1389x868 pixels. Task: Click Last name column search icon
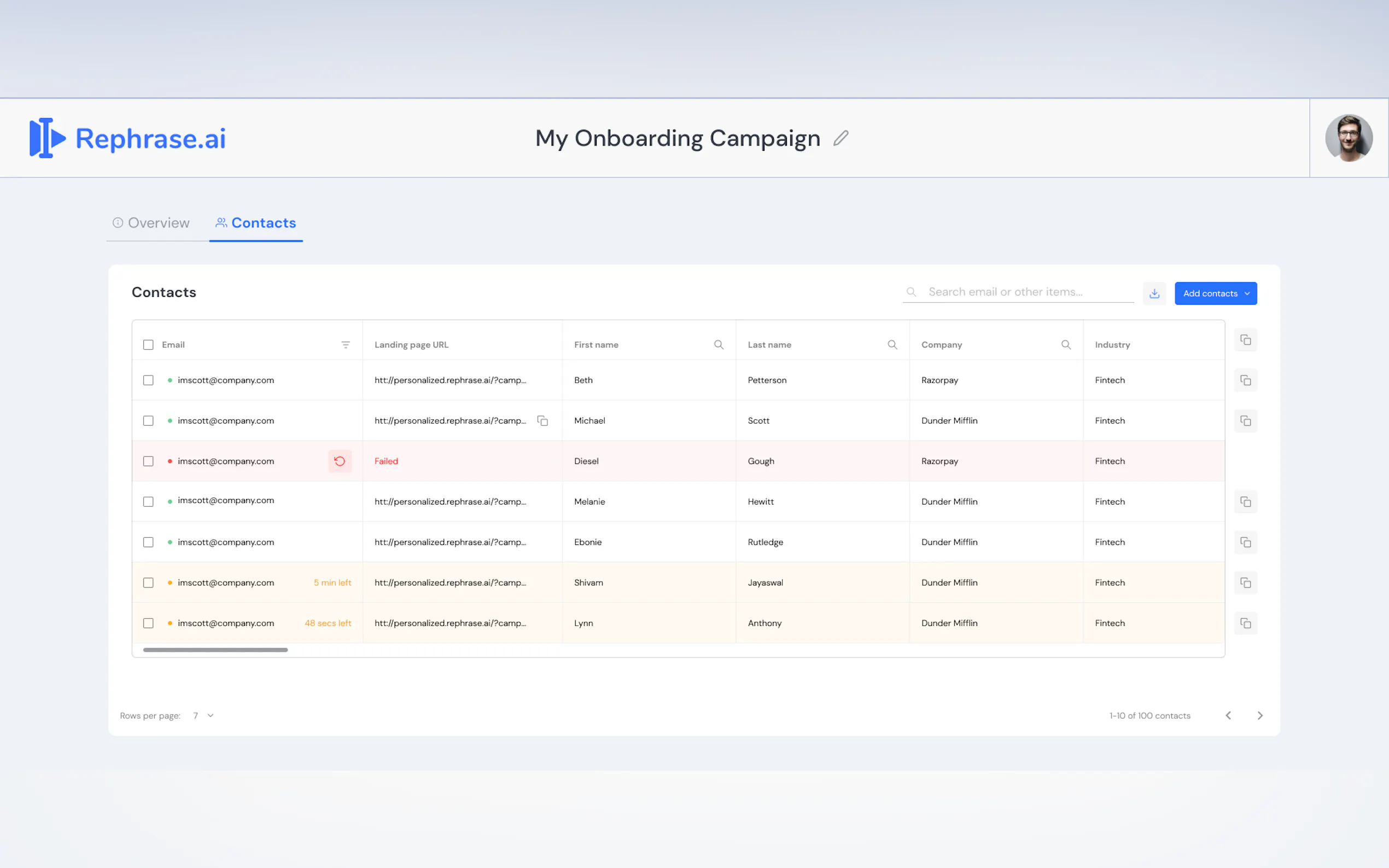pos(892,344)
